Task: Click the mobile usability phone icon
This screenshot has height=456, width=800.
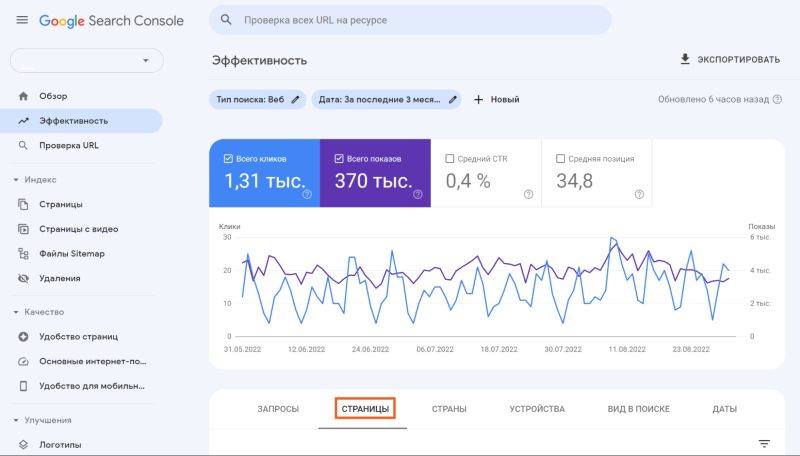Action: point(23,386)
